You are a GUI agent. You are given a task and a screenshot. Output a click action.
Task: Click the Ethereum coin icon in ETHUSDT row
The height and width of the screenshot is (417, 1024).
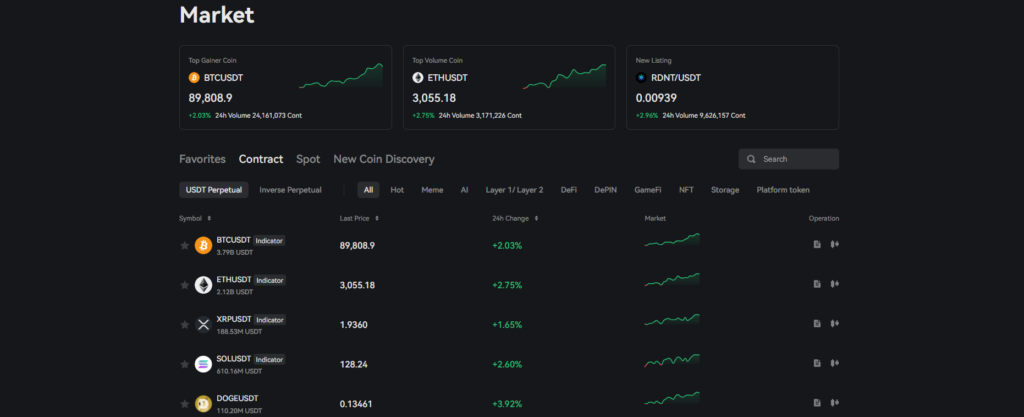203,285
